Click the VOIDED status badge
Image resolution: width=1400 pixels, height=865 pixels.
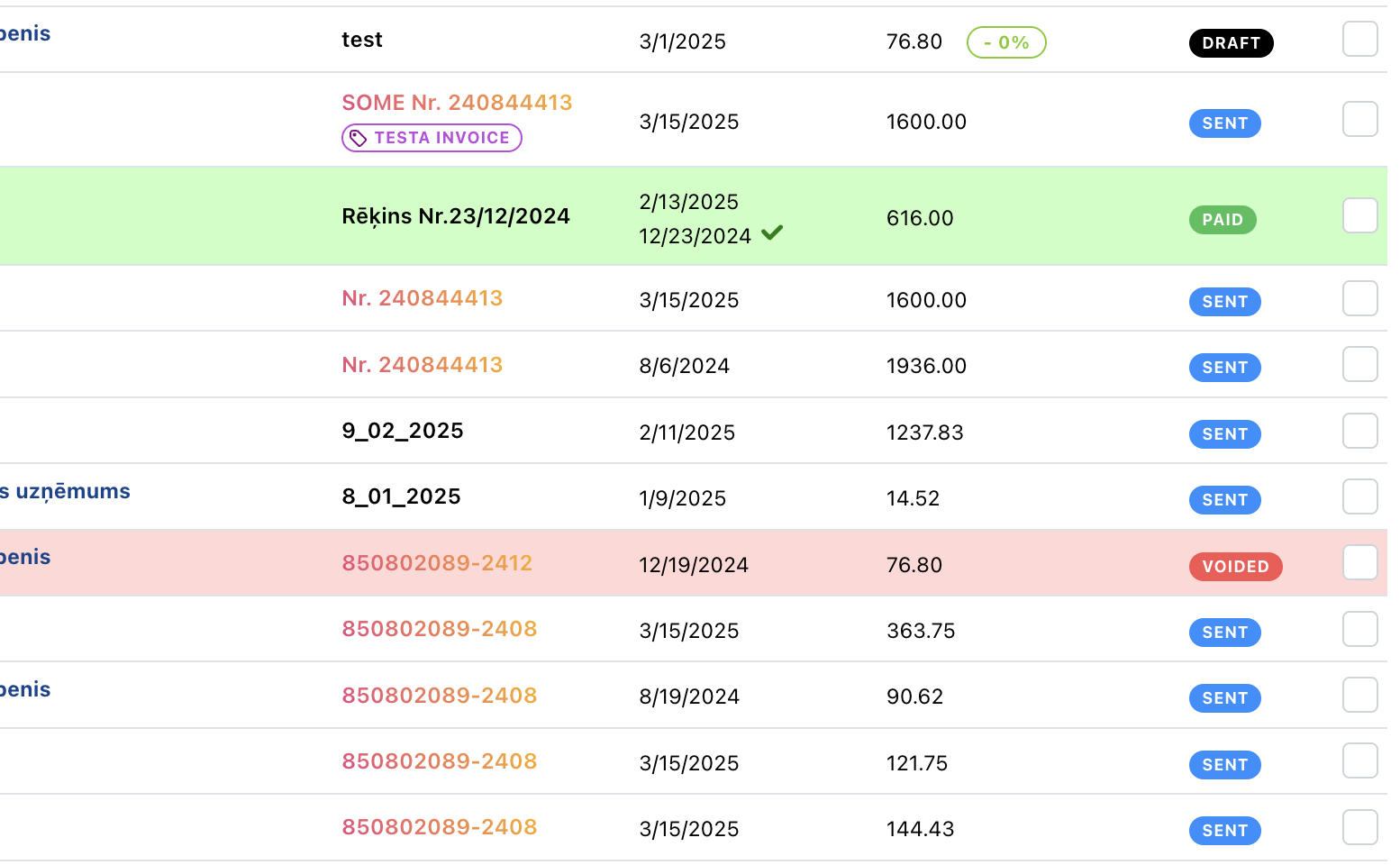[x=1235, y=567]
